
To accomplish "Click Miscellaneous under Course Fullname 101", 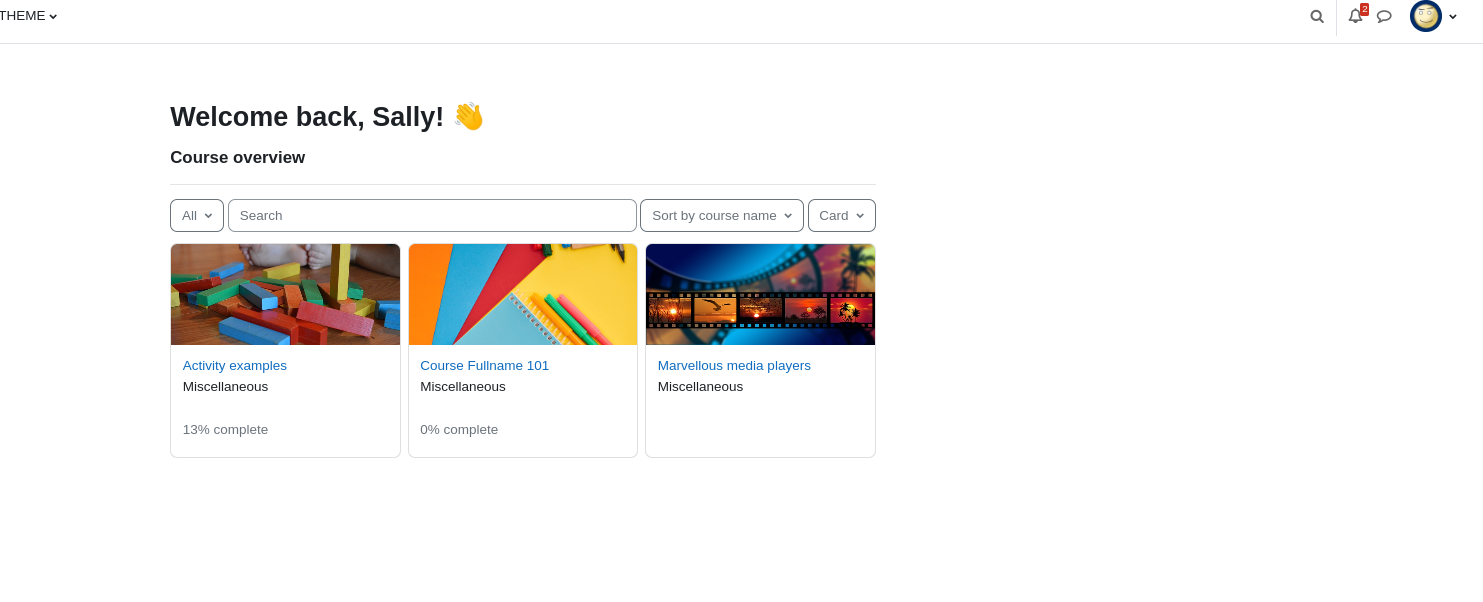I will pyautogui.click(x=463, y=386).
